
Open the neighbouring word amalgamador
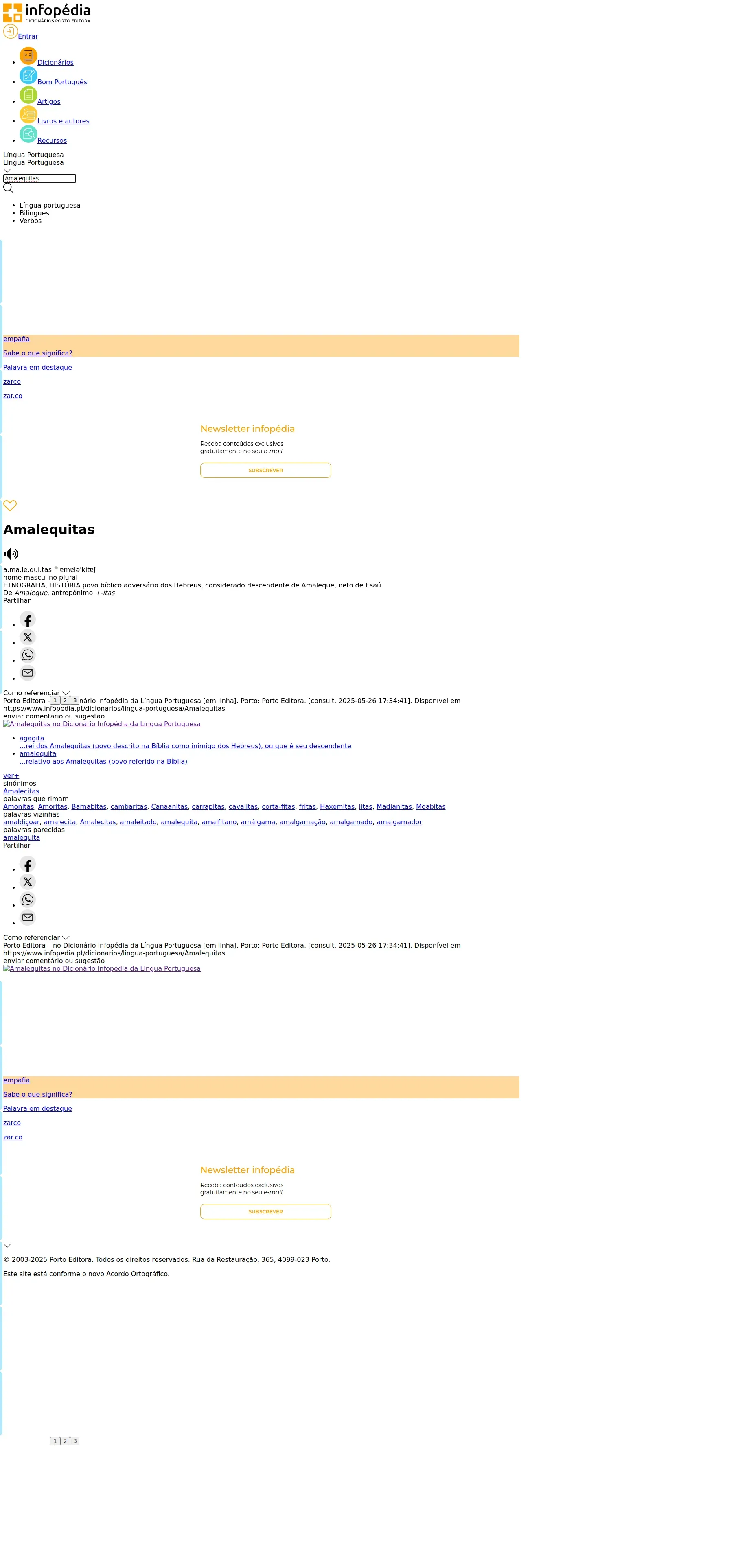point(399,822)
